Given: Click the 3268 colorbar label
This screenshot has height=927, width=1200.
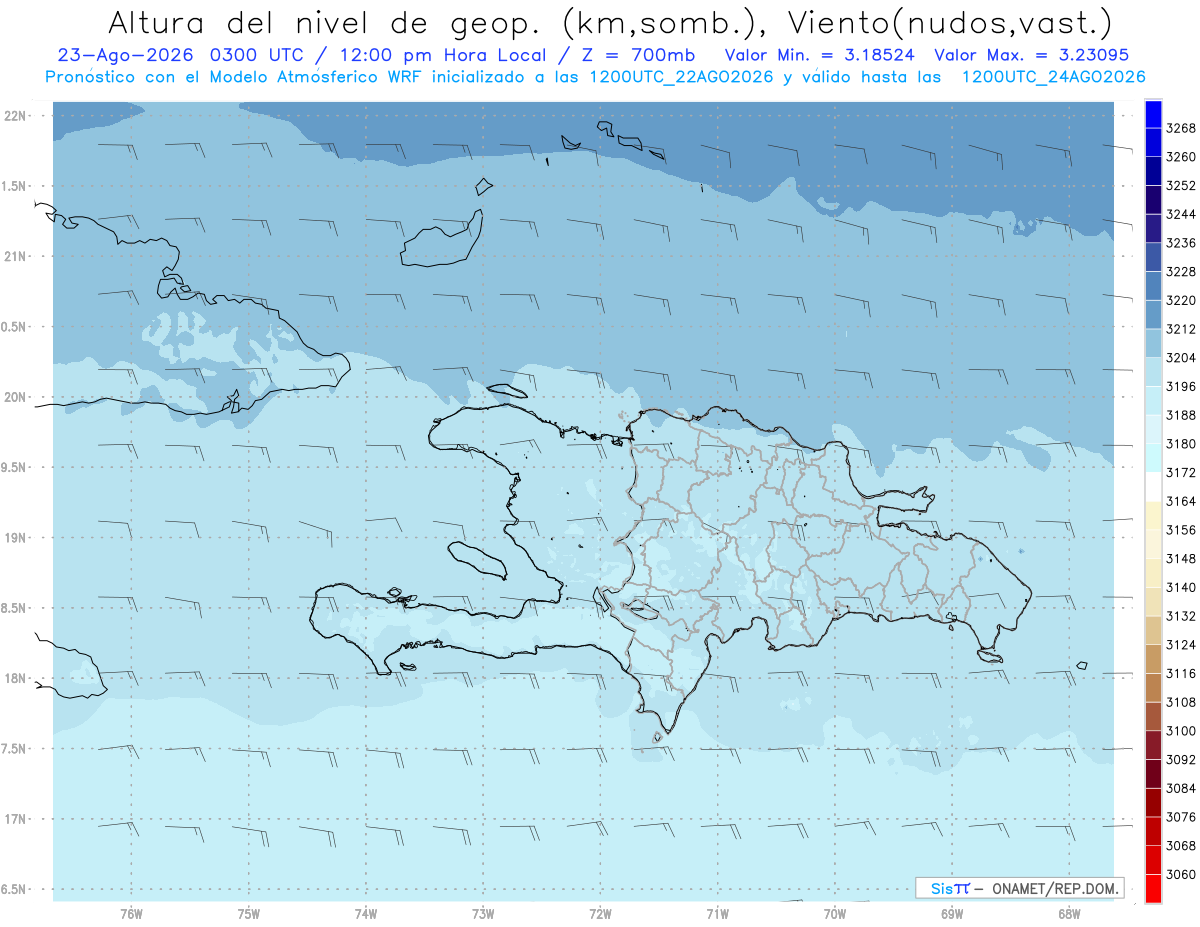Looking at the screenshot, I should (x=1181, y=129).
